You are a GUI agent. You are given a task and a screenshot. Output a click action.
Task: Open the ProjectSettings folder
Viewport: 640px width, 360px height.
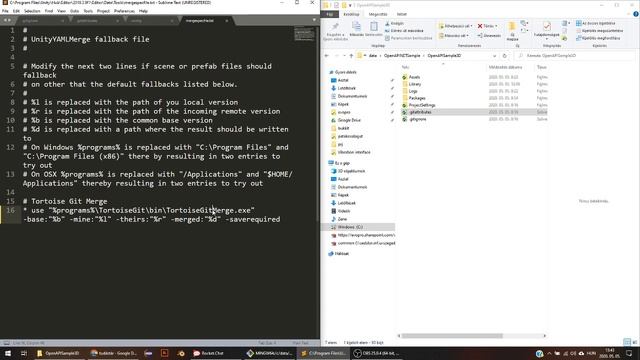point(422,105)
